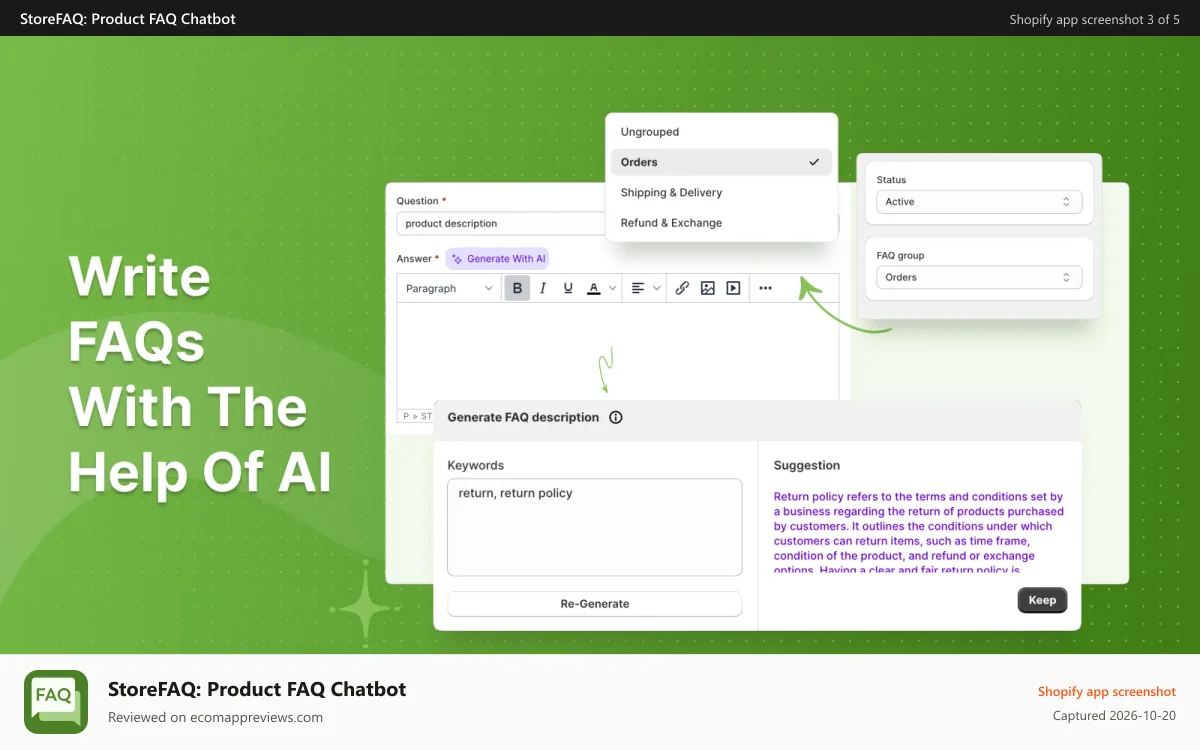Viewport: 1200px width, 750px height.
Task: Click 'Reviewed on ecomappreviews.com' text
Action: click(215, 717)
